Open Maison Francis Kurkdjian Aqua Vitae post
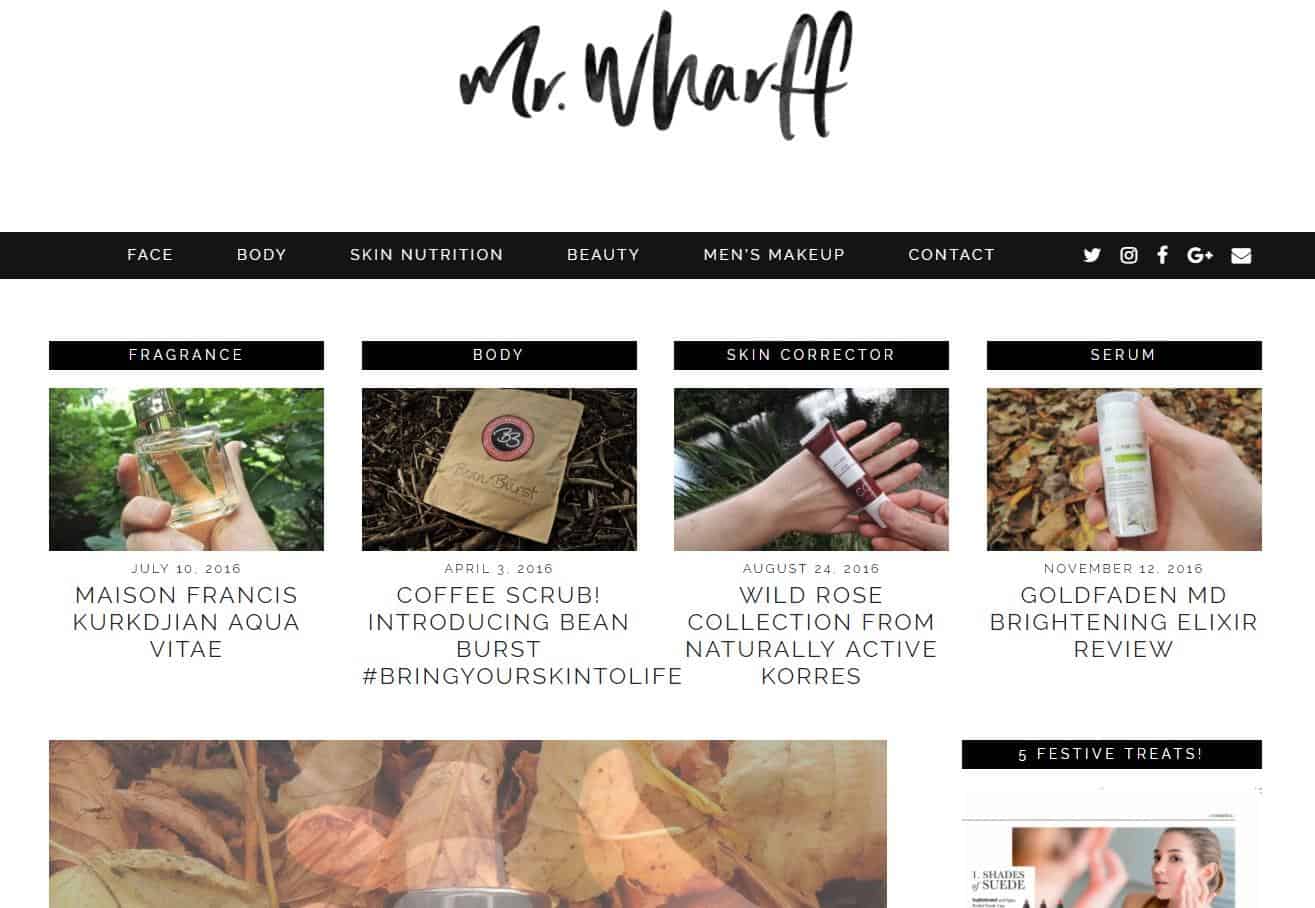This screenshot has height=908, width=1315. (186, 622)
